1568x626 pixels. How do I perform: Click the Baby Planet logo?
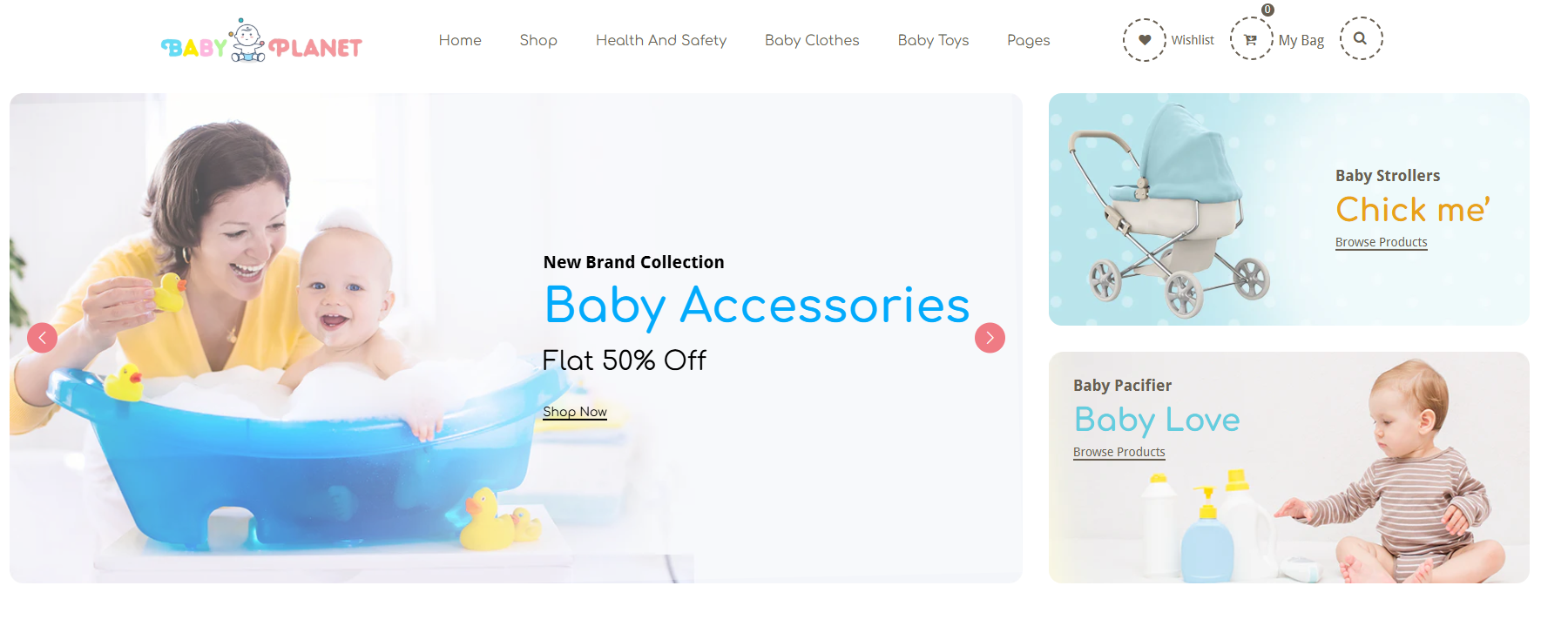pyautogui.click(x=261, y=41)
